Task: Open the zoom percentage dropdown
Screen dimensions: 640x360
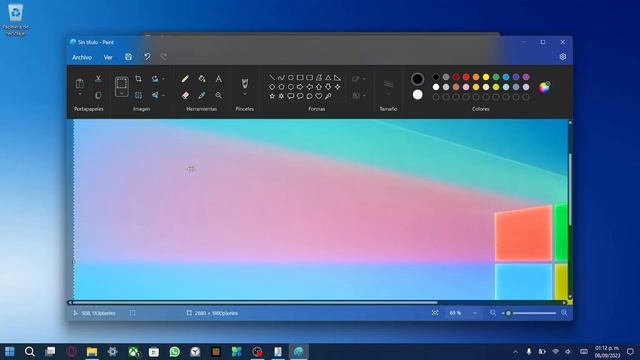Action: [x=475, y=313]
